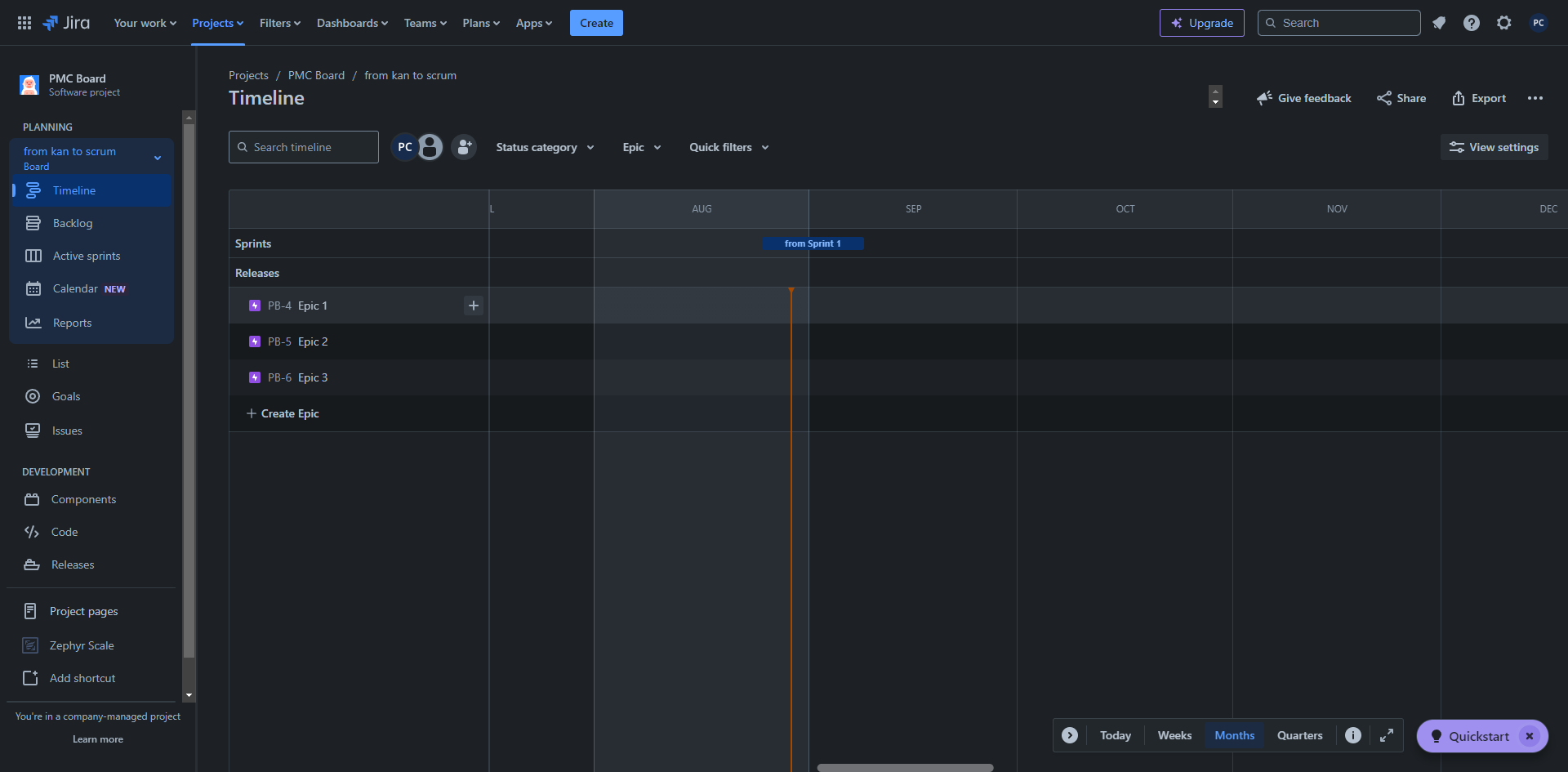Select the Months timeline view

coord(1234,735)
